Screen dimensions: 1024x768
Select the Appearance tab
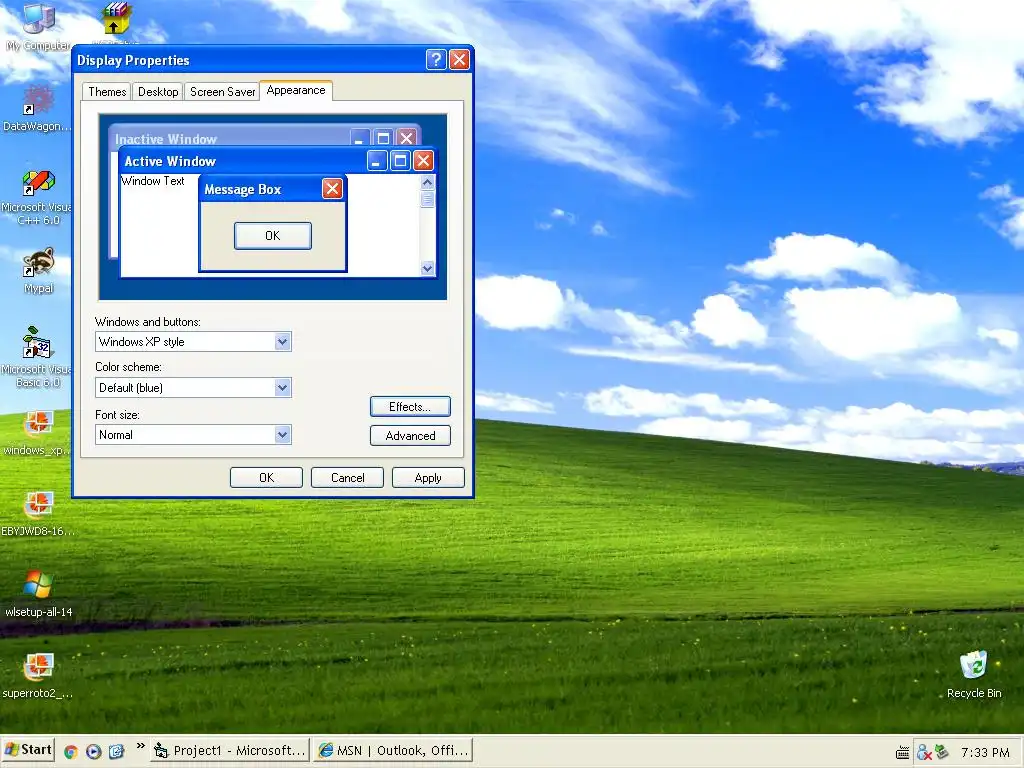click(296, 90)
